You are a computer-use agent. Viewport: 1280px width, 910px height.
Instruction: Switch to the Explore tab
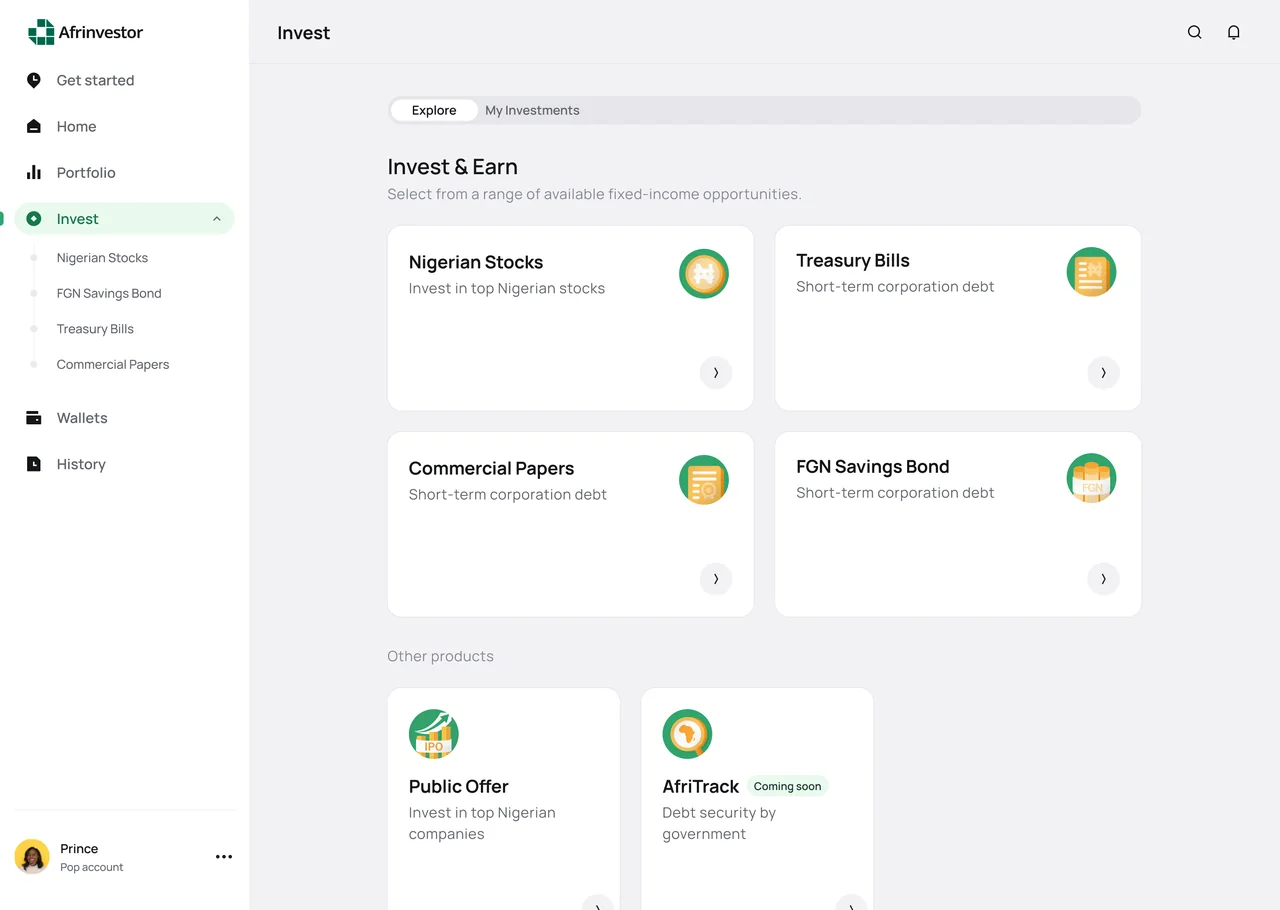tap(434, 110)
